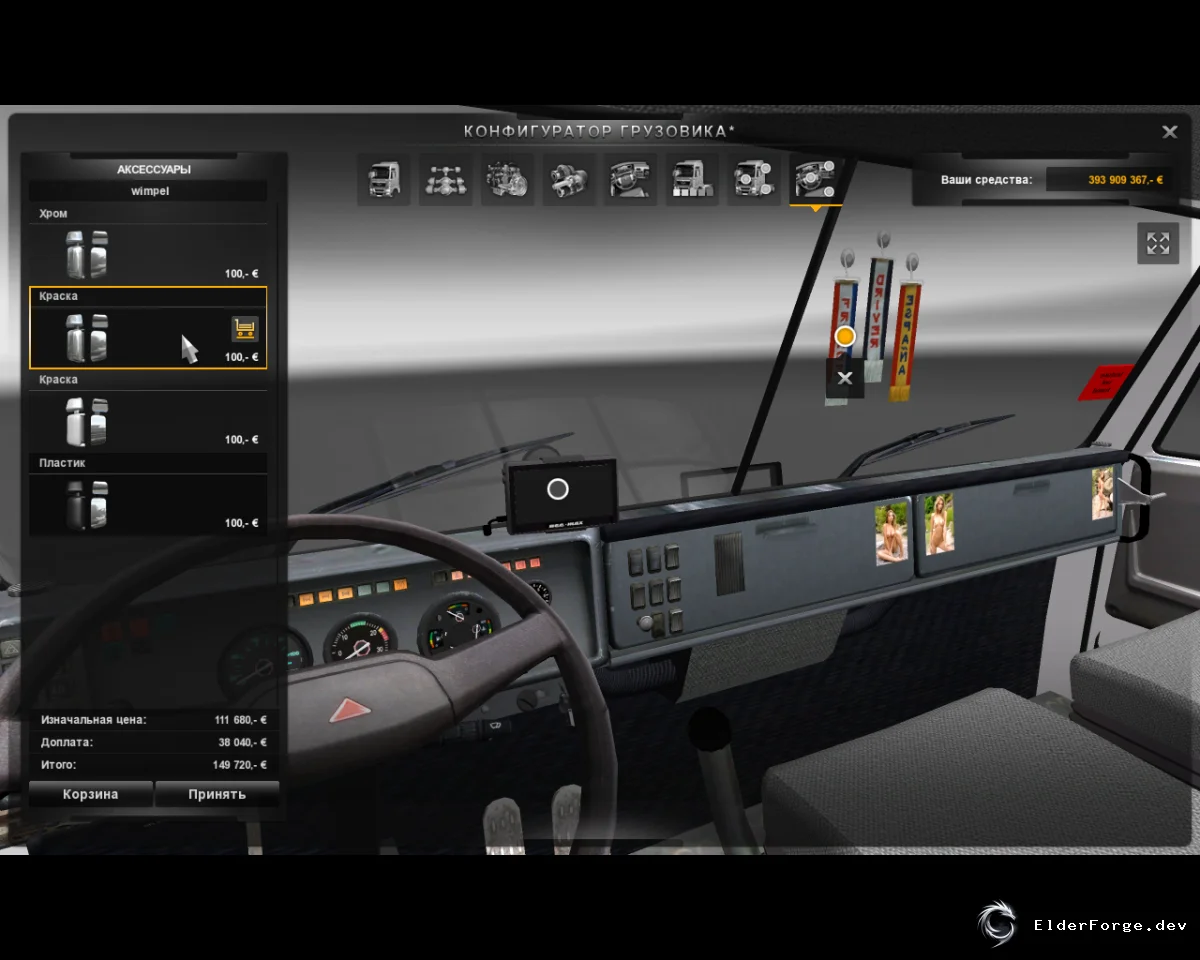The width and height of the screenshot is (1200, 960).
Task: Select the GPS accessory slot circle
Action: click(558, 489)
